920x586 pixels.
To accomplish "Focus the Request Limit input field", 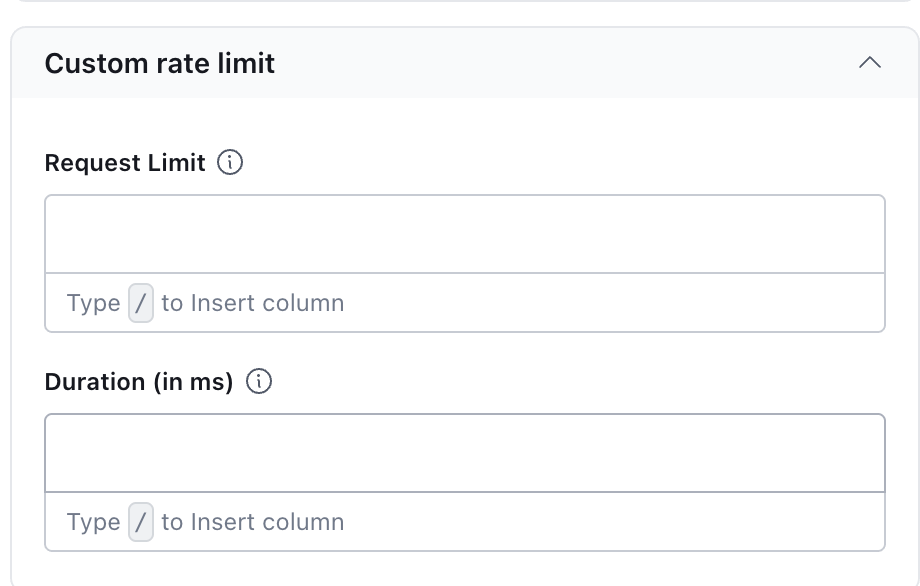I will click(x=464, y=234).
